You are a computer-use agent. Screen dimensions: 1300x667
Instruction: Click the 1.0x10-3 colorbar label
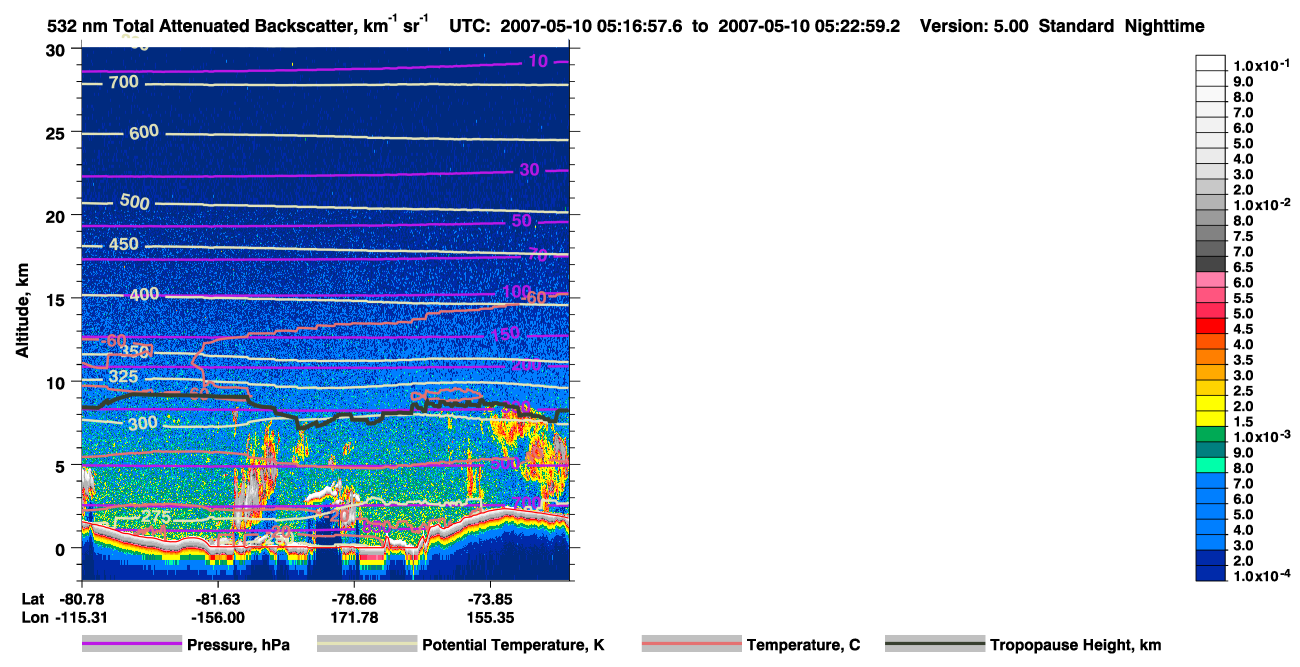point(1260,437)
